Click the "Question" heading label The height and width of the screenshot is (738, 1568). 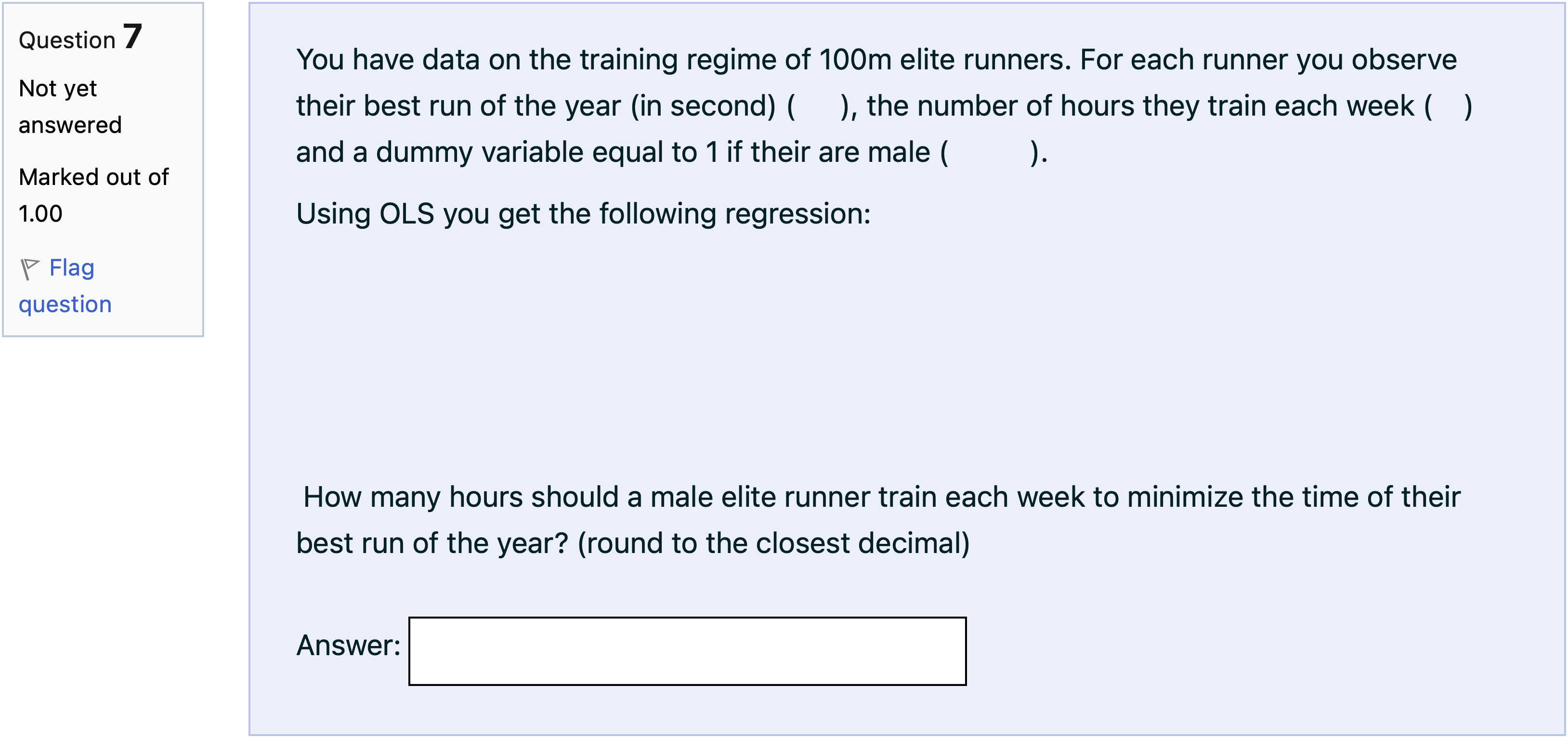67,40
